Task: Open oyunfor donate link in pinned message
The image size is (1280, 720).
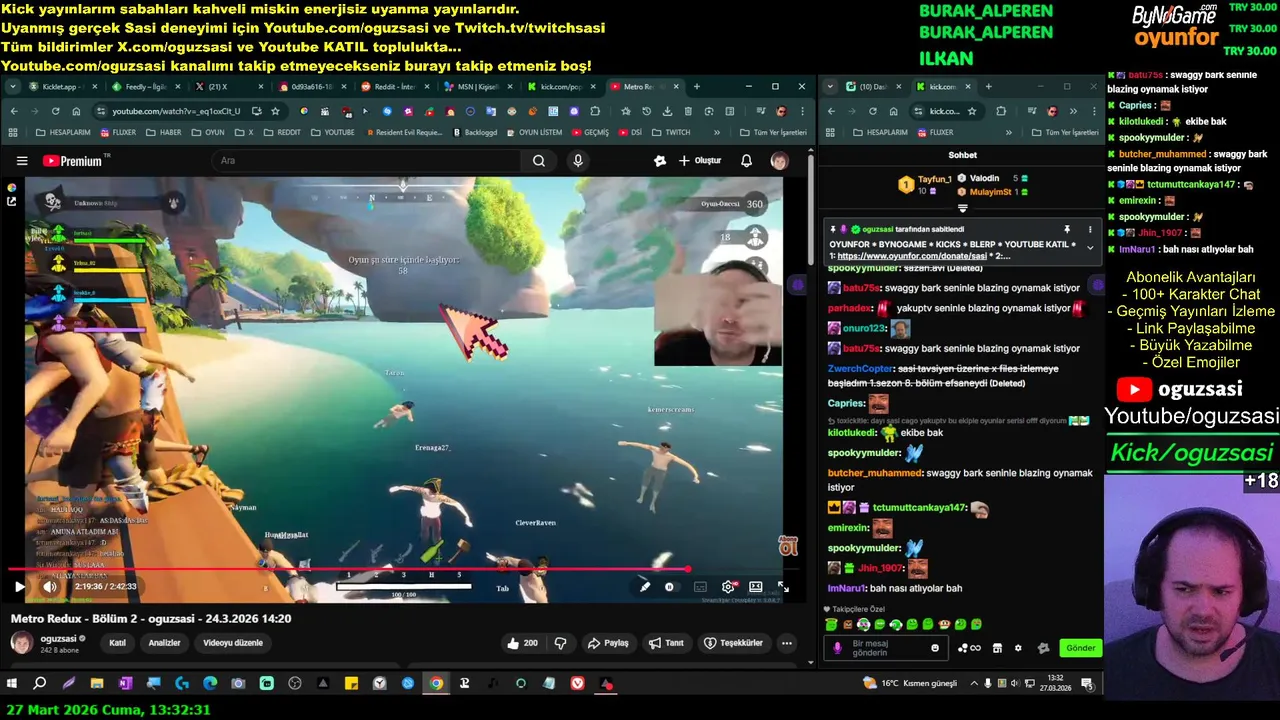Action: tap(912, 256)
